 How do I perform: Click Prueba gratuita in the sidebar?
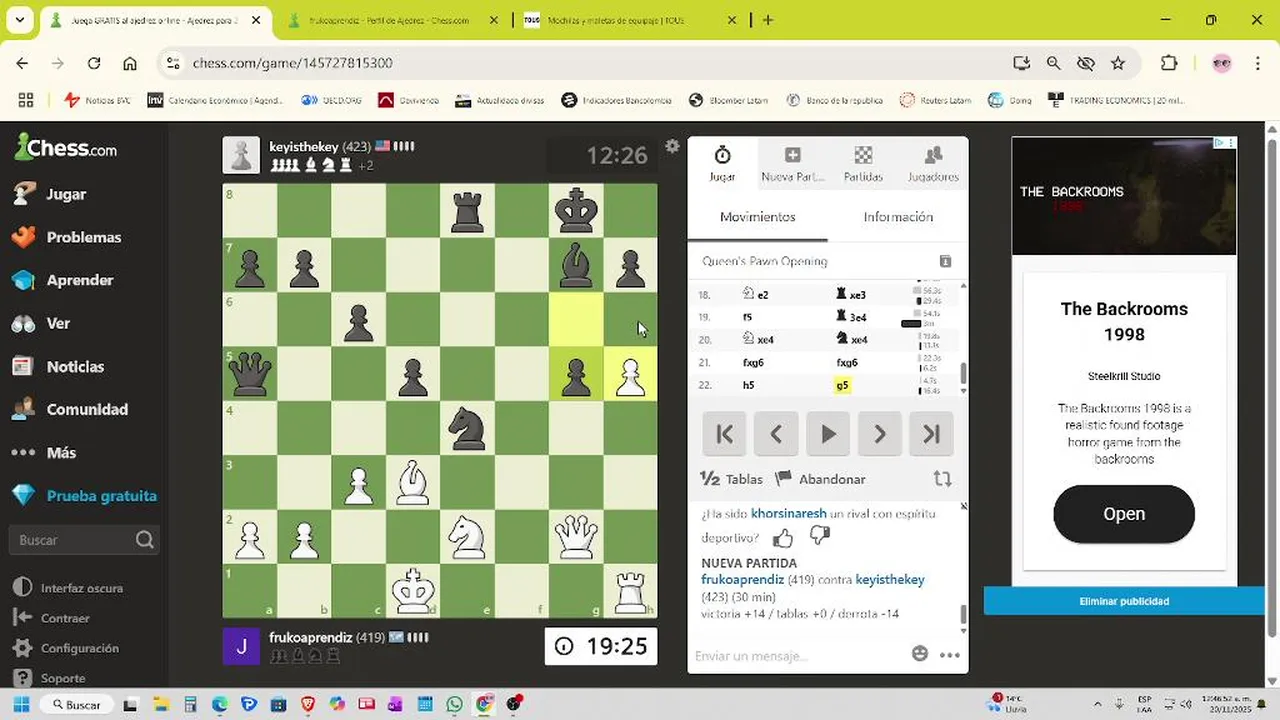pyautogui.click(x=84, y=495)
